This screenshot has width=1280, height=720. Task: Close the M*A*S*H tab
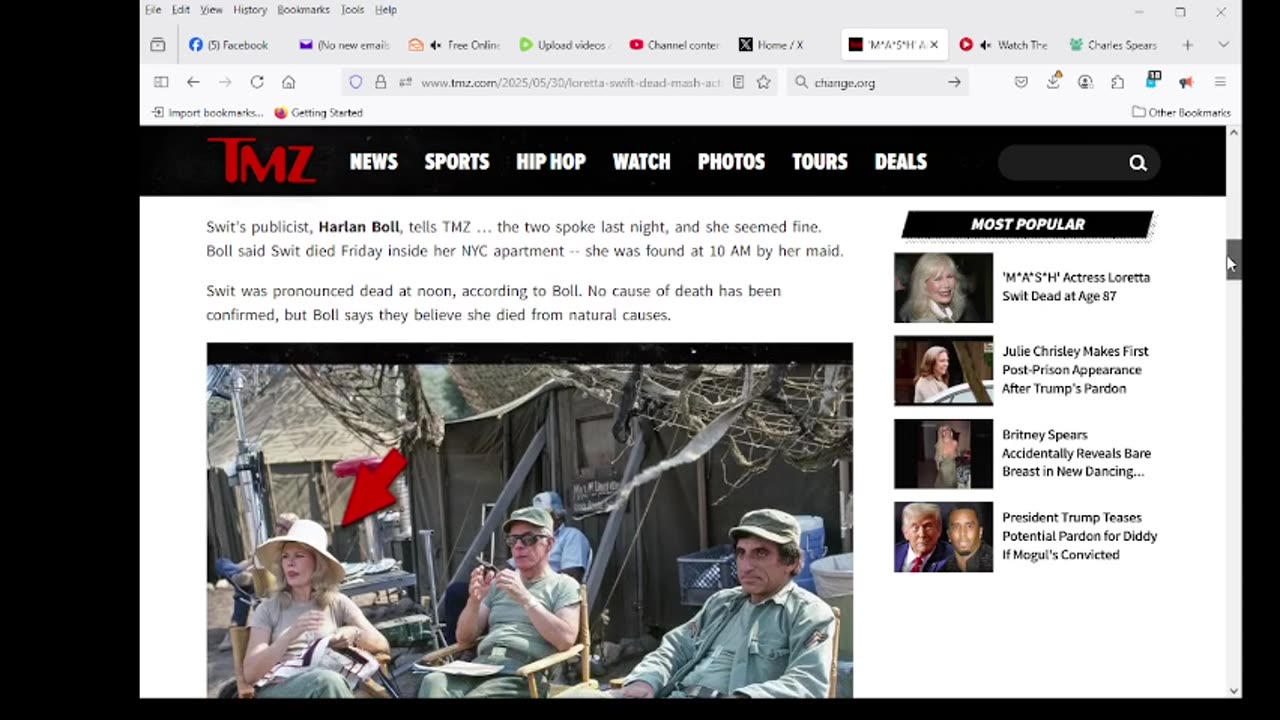934,45
